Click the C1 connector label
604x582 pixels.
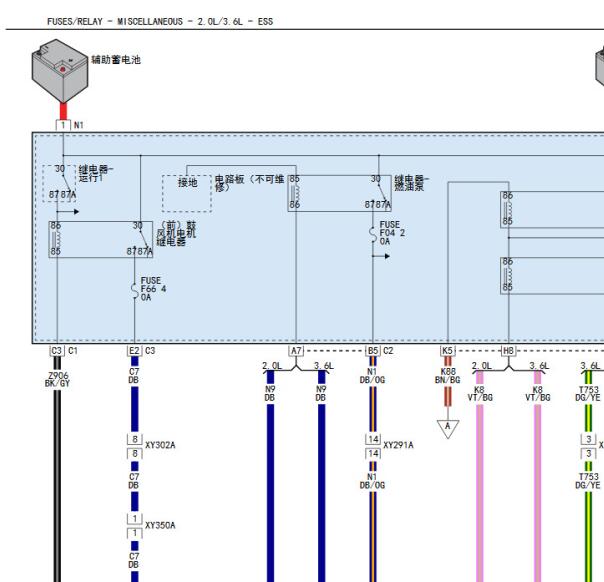[x=73, y=351]
